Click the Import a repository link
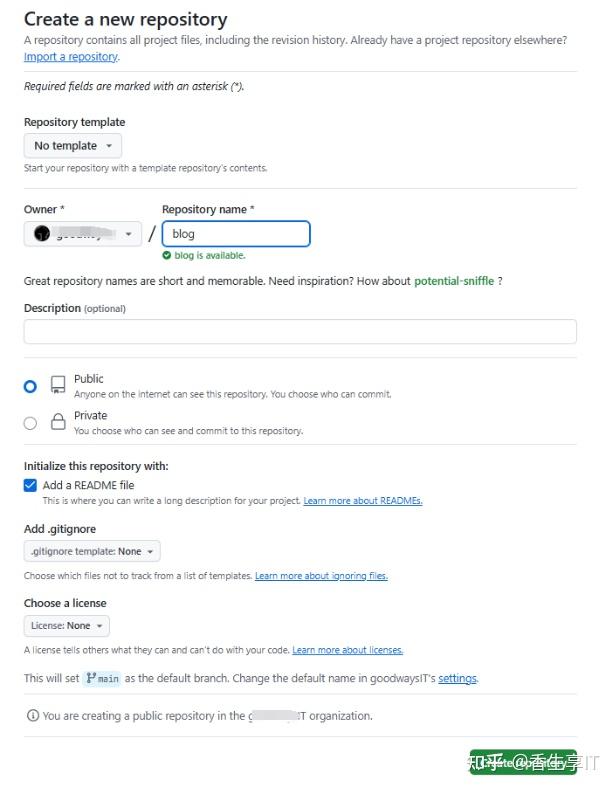This screenshot has width=615, height=789. coord(71,57)
